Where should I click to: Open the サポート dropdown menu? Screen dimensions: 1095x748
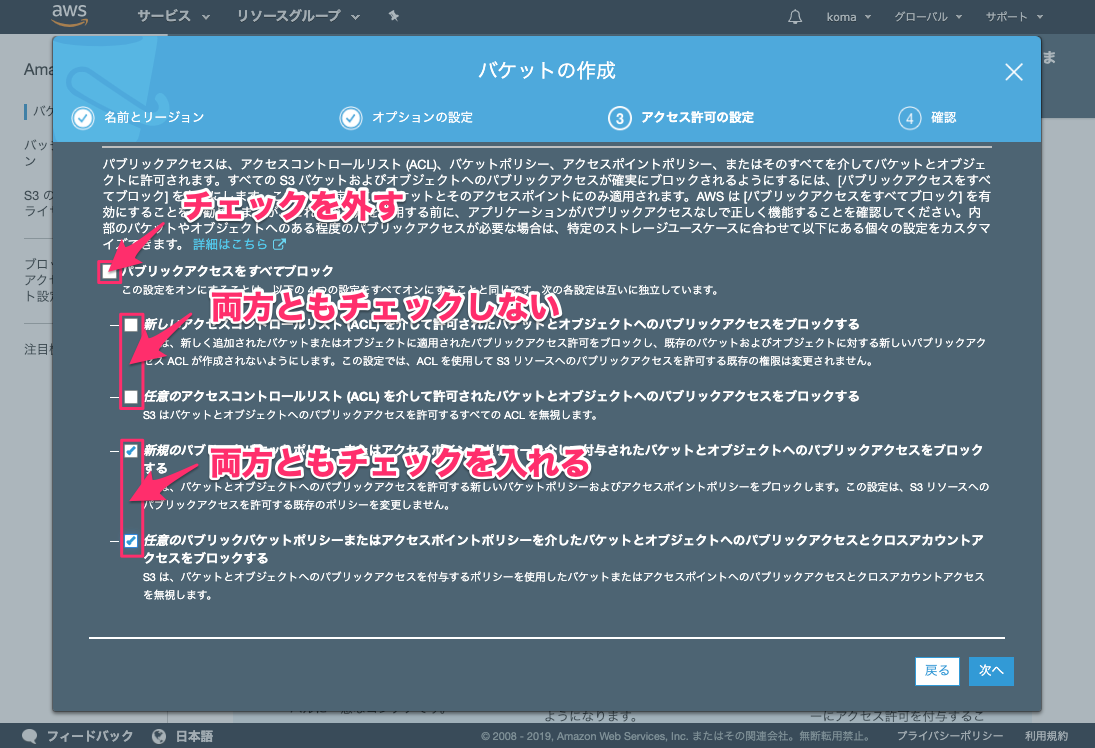click(x=1014, y=17)
